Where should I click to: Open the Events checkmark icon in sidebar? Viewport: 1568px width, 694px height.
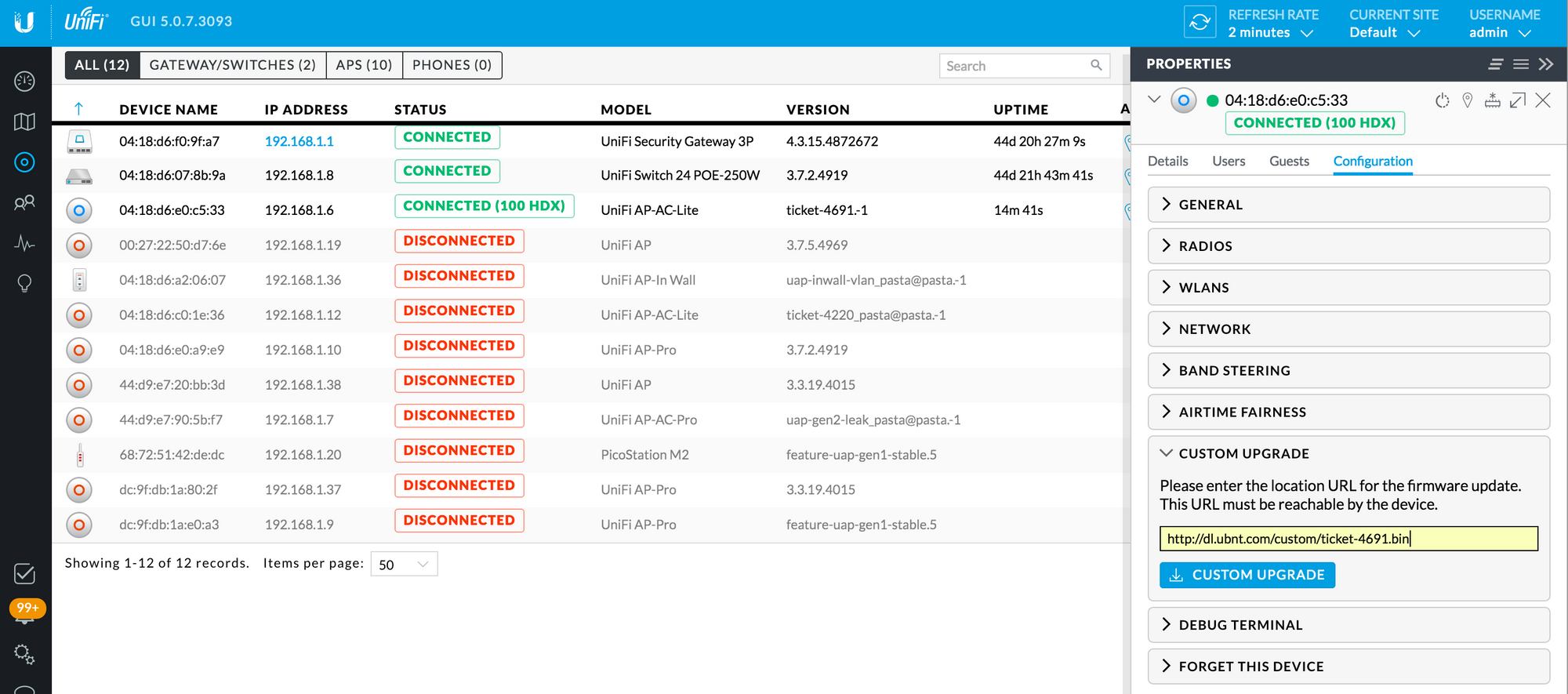click(x=24, y=573)
